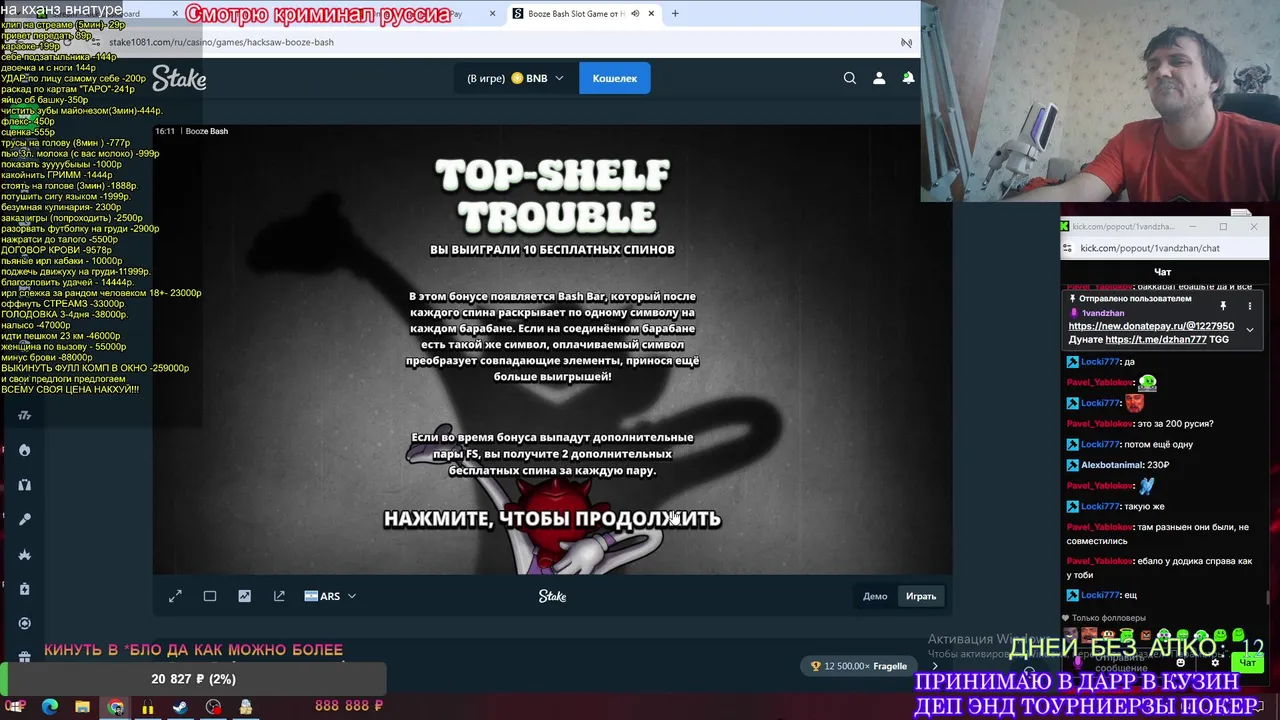The height and width of the screenshot is (720, 1280).
Task: Open the microphone sidebar icon
Action: (25, 519)
